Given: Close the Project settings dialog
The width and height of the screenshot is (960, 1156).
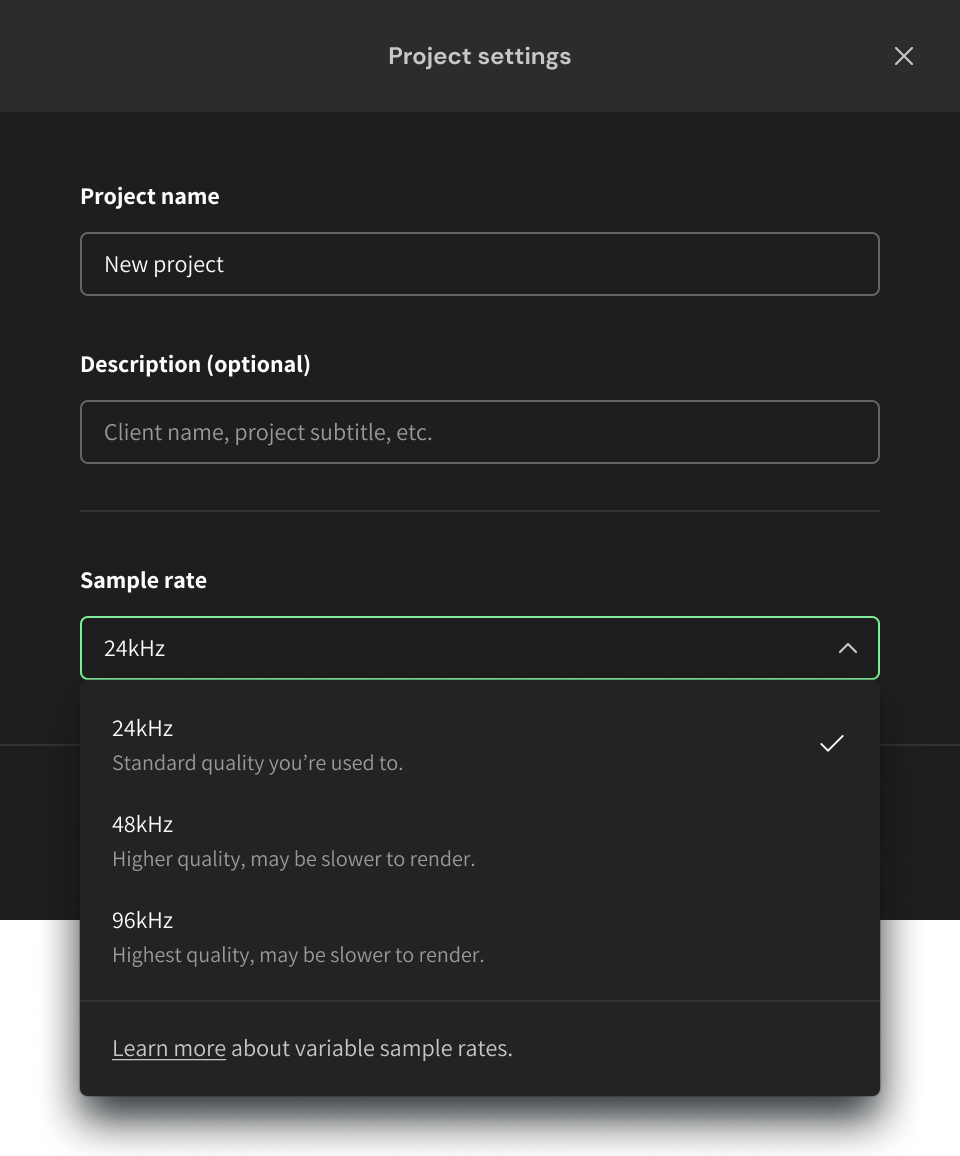Looking at the screenshot, I should coord(903,56).
